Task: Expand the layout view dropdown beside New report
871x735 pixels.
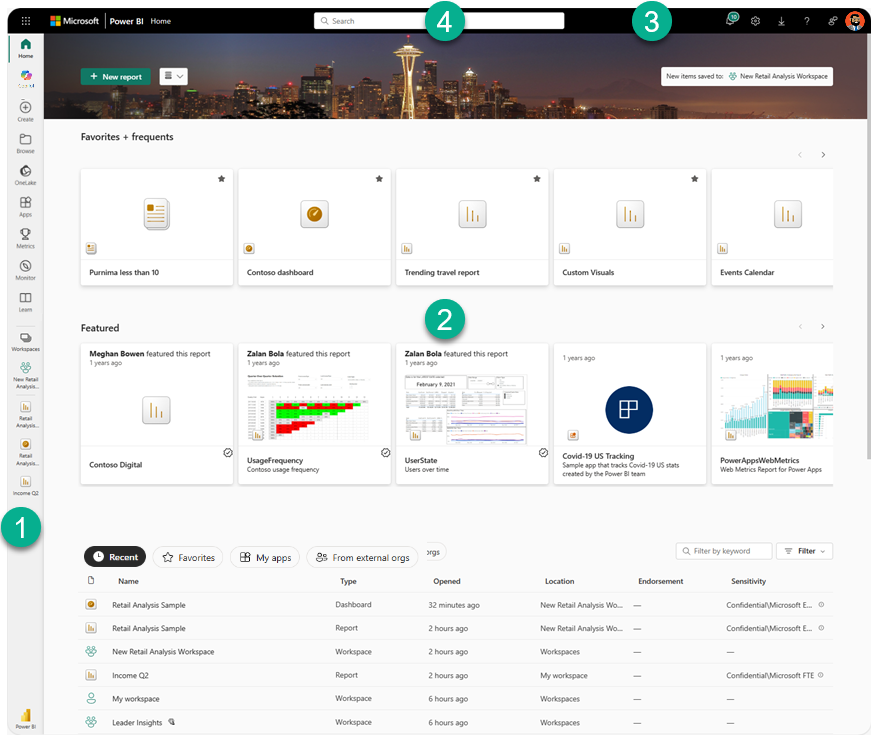Action: [x=173, y=76]
